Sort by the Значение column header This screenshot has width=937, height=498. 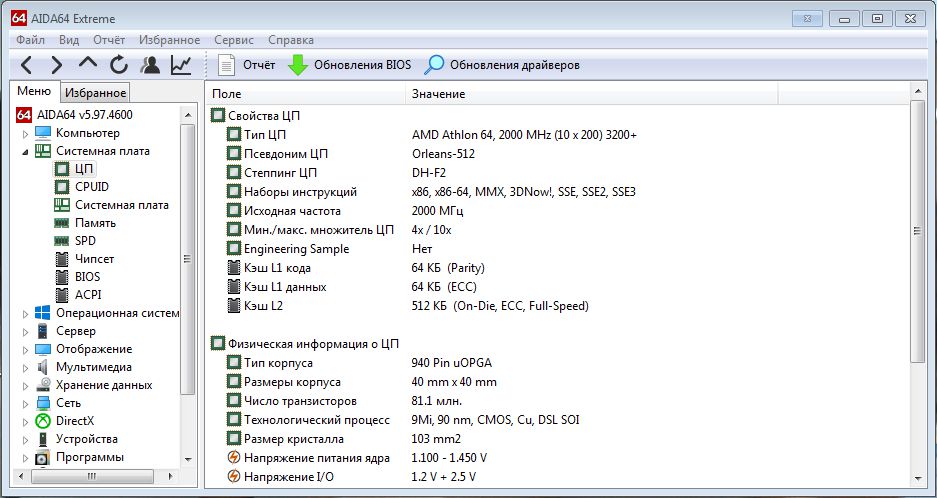[592, 94]
